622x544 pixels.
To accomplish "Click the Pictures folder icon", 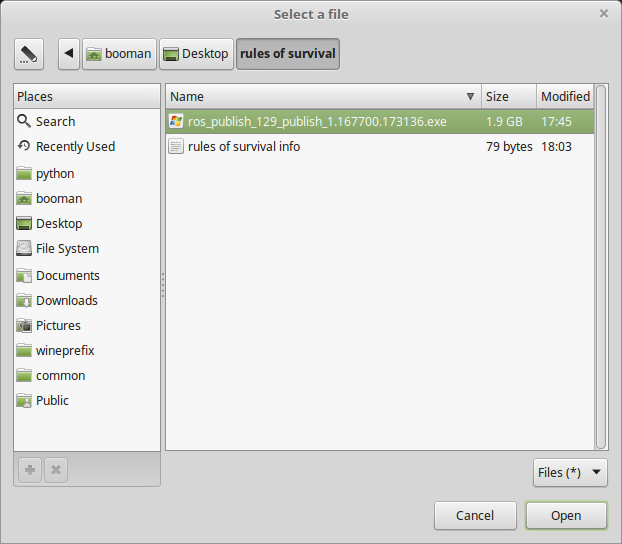I will point(24,325).
